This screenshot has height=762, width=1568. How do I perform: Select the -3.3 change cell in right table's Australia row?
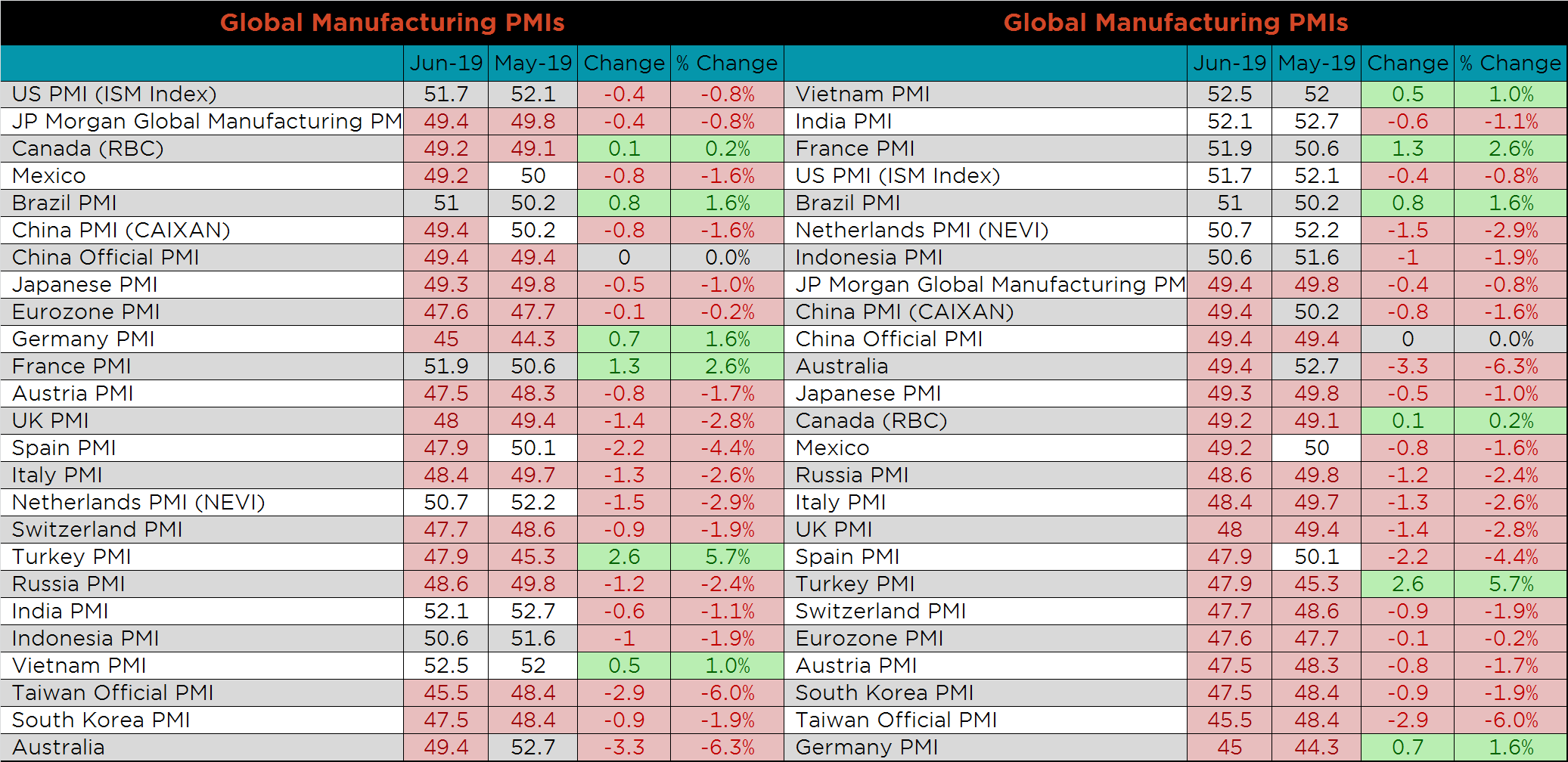1407,367
